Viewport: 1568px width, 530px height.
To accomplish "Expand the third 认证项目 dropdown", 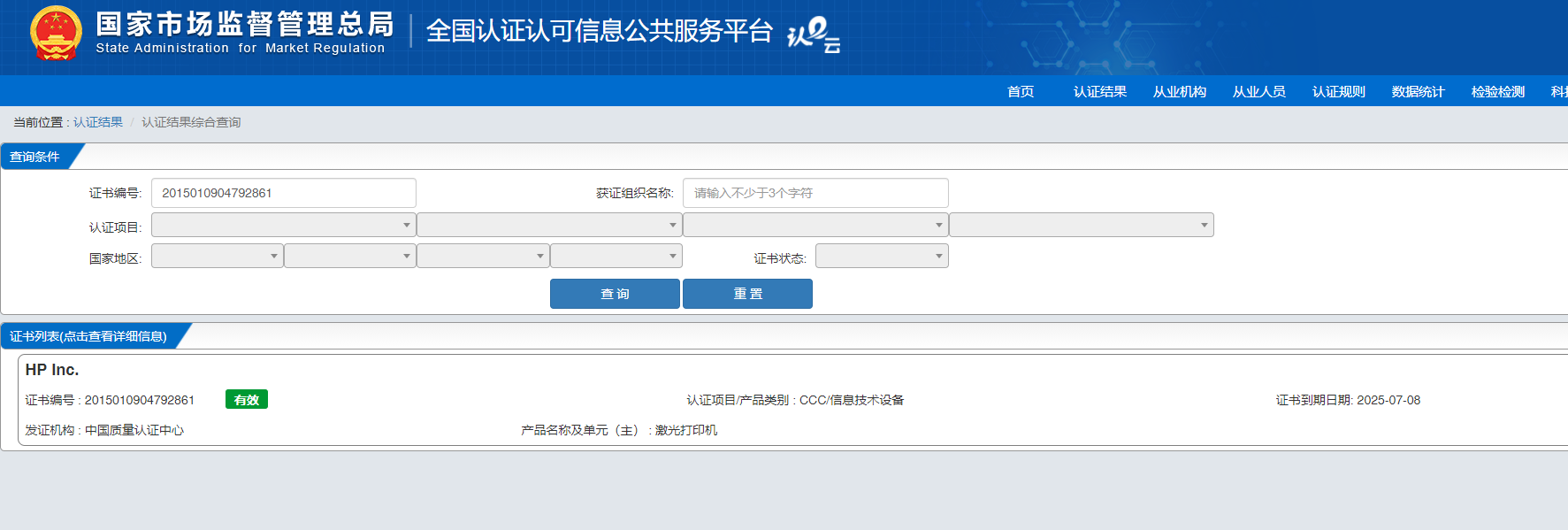I will coord(815,225).
